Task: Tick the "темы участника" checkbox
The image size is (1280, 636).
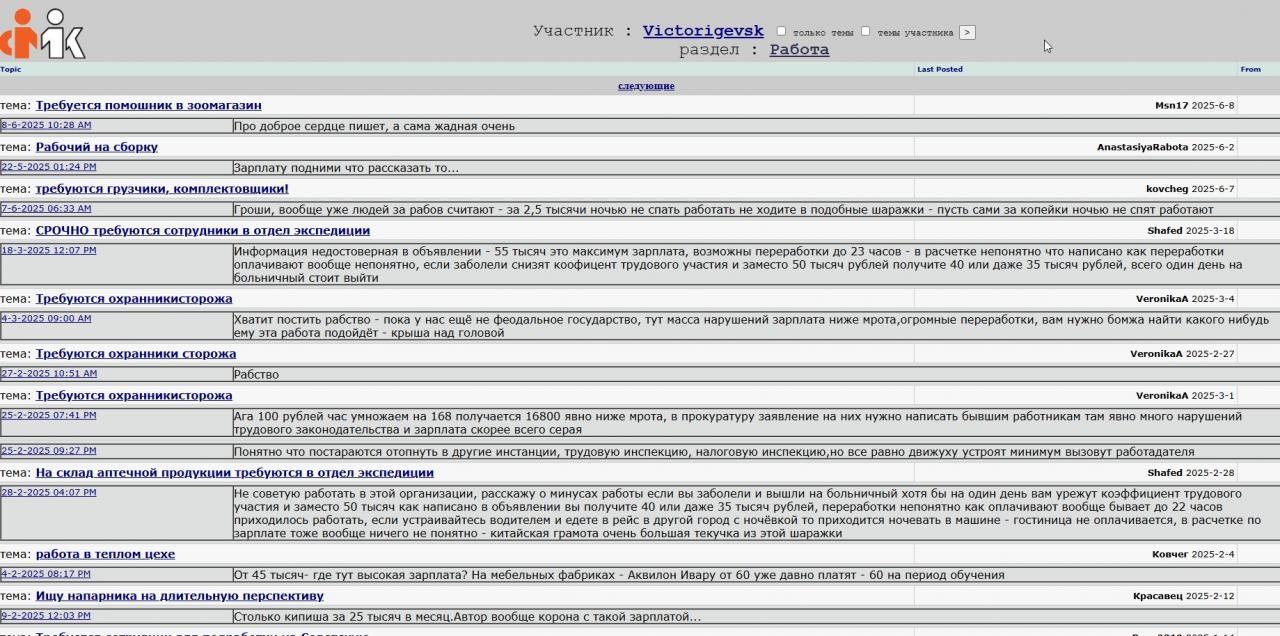Action: pyautogui.click(x=865, y=31)
